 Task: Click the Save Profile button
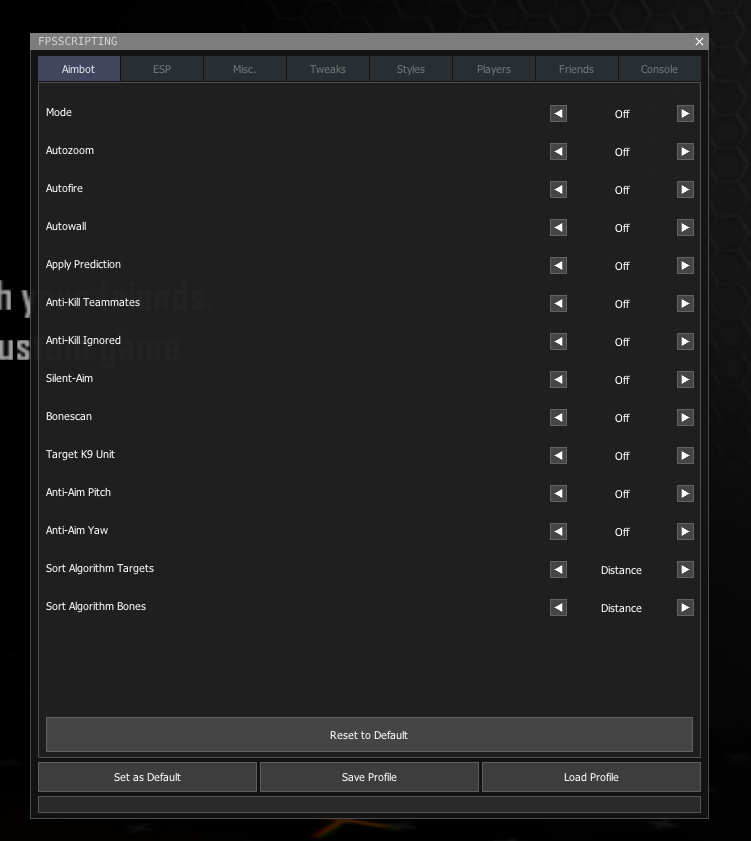[x=369, y=777]
